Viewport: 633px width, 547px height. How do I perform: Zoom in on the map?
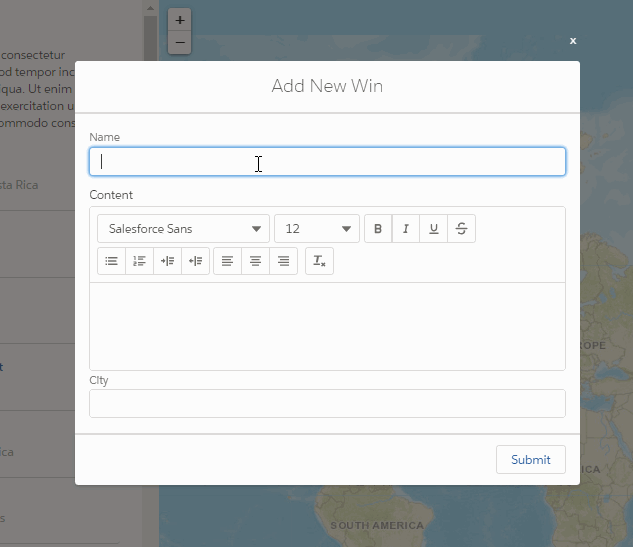click(x=180, y=20)
